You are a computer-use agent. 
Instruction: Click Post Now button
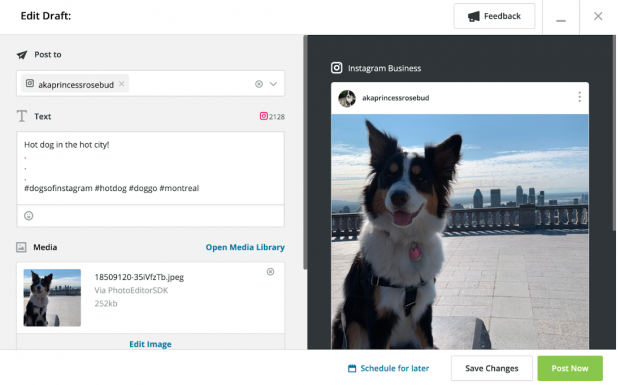coord(570,368)
